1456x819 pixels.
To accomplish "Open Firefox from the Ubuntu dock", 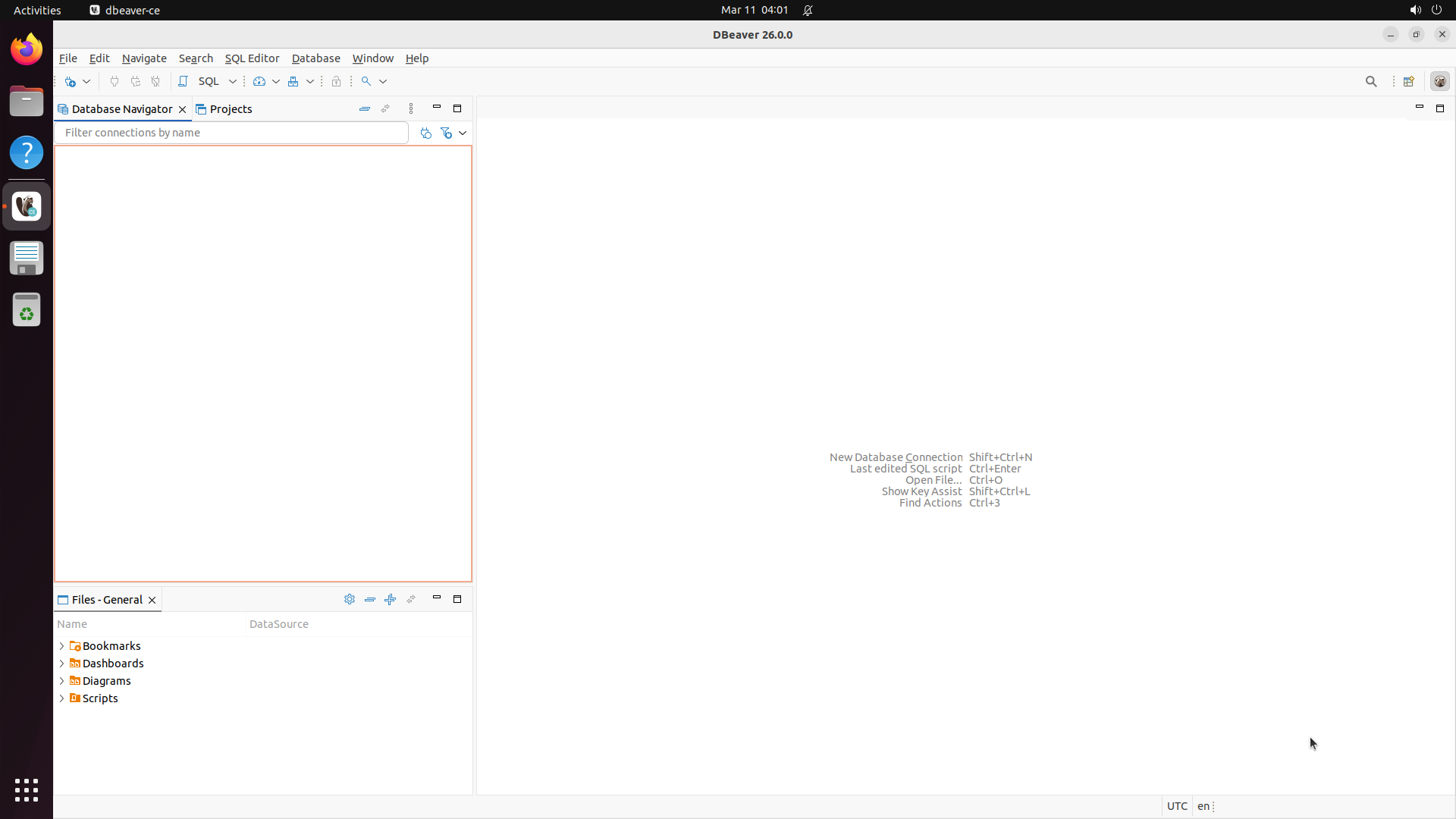I will click(x=27, y=49).
